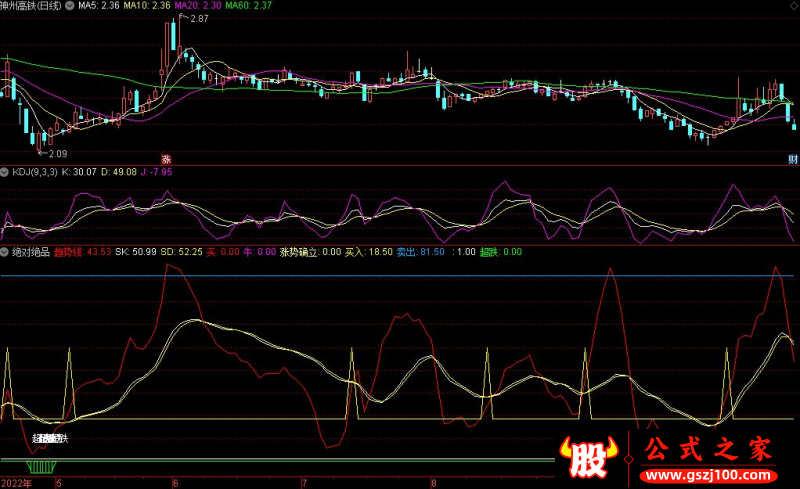This screenshot has width=800, height=489.
Task: Click the 2.87 high price label
Action: click(198, 19)
